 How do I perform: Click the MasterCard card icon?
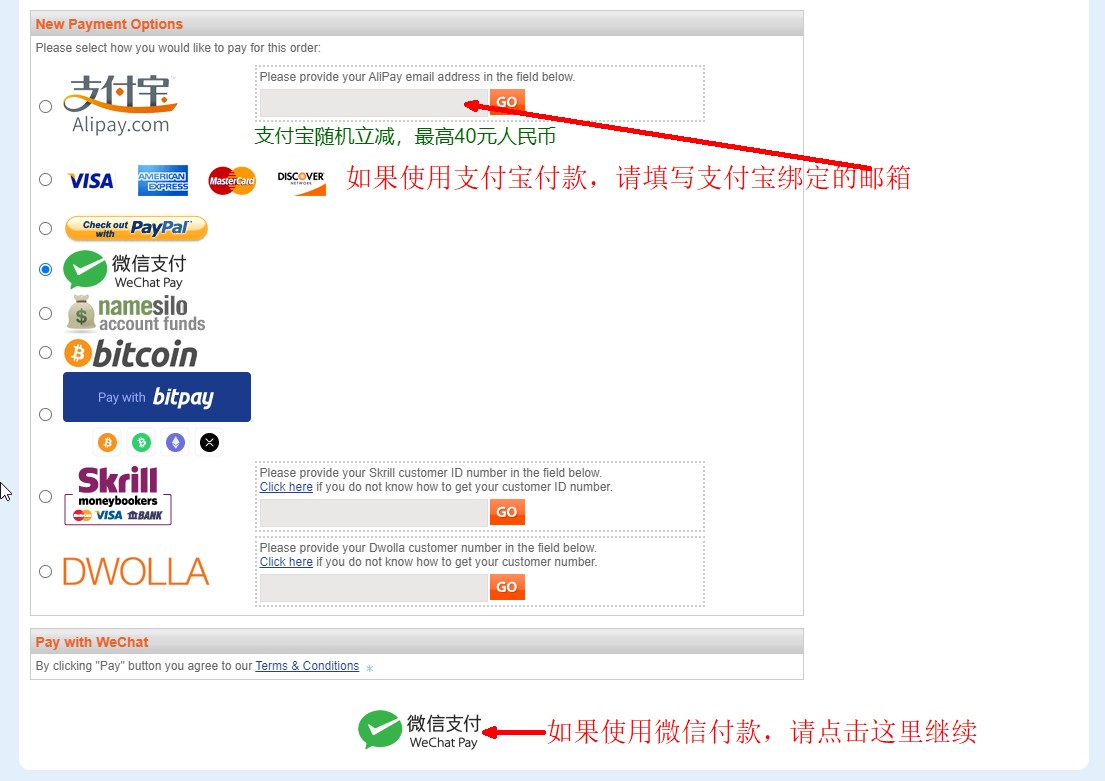coord(232,181)
